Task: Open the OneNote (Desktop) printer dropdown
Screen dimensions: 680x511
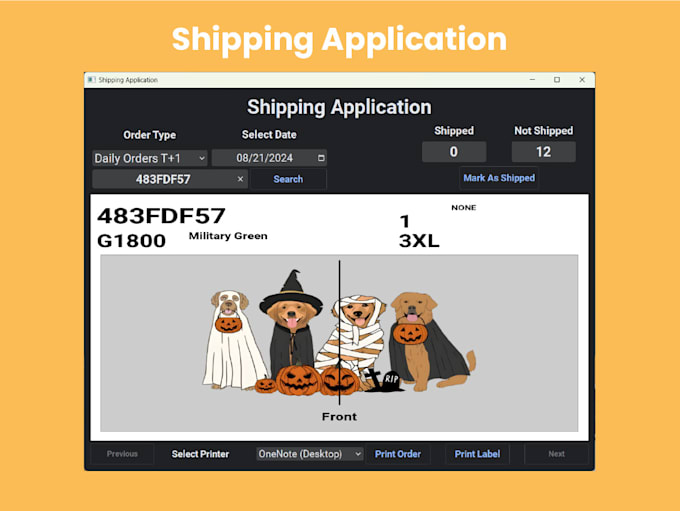Action: coord(310,454)
